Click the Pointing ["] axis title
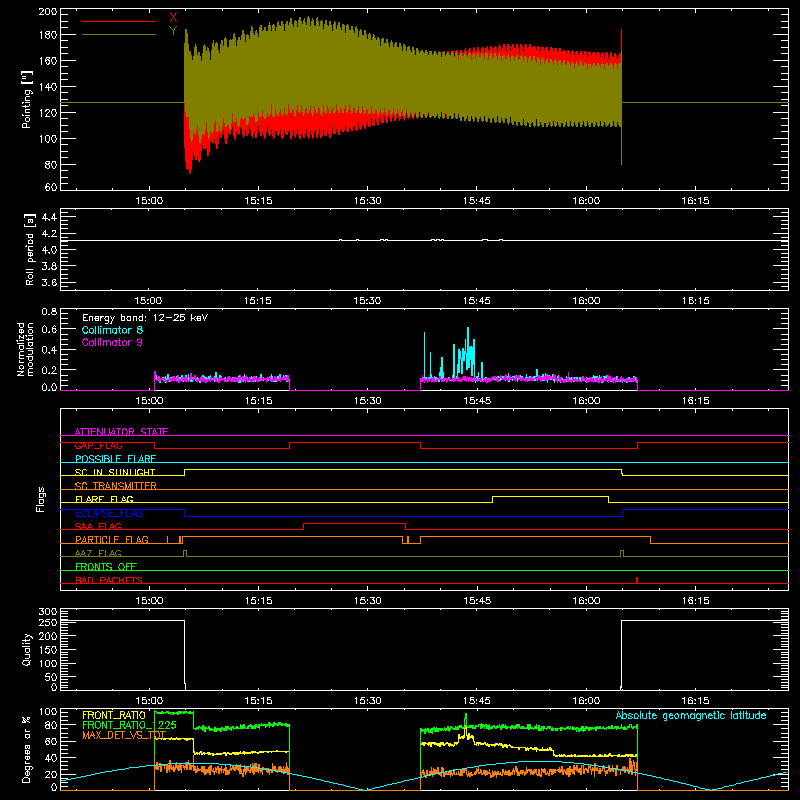 tap(27, 99)
